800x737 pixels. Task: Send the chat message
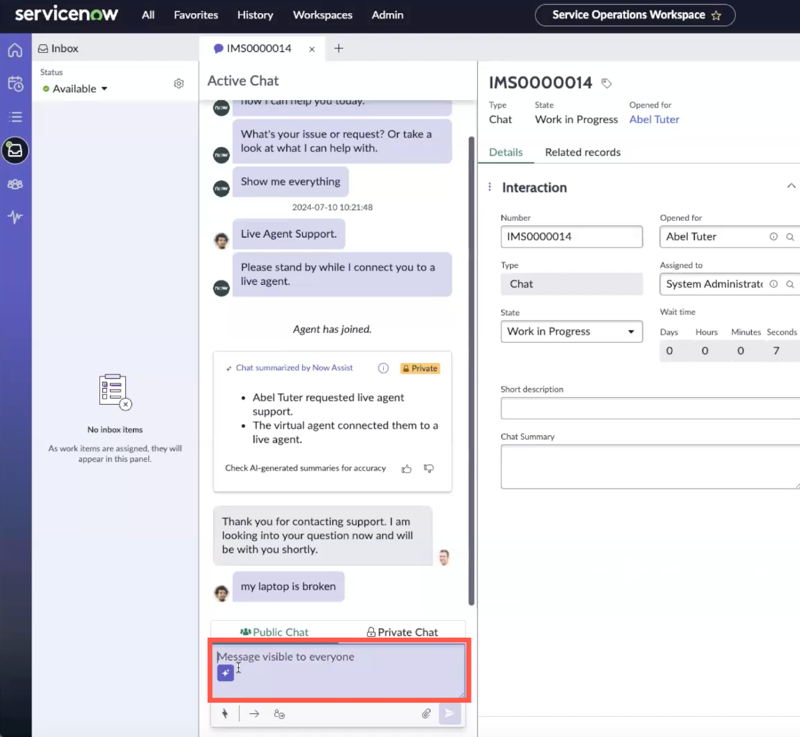tap(449, 714)
